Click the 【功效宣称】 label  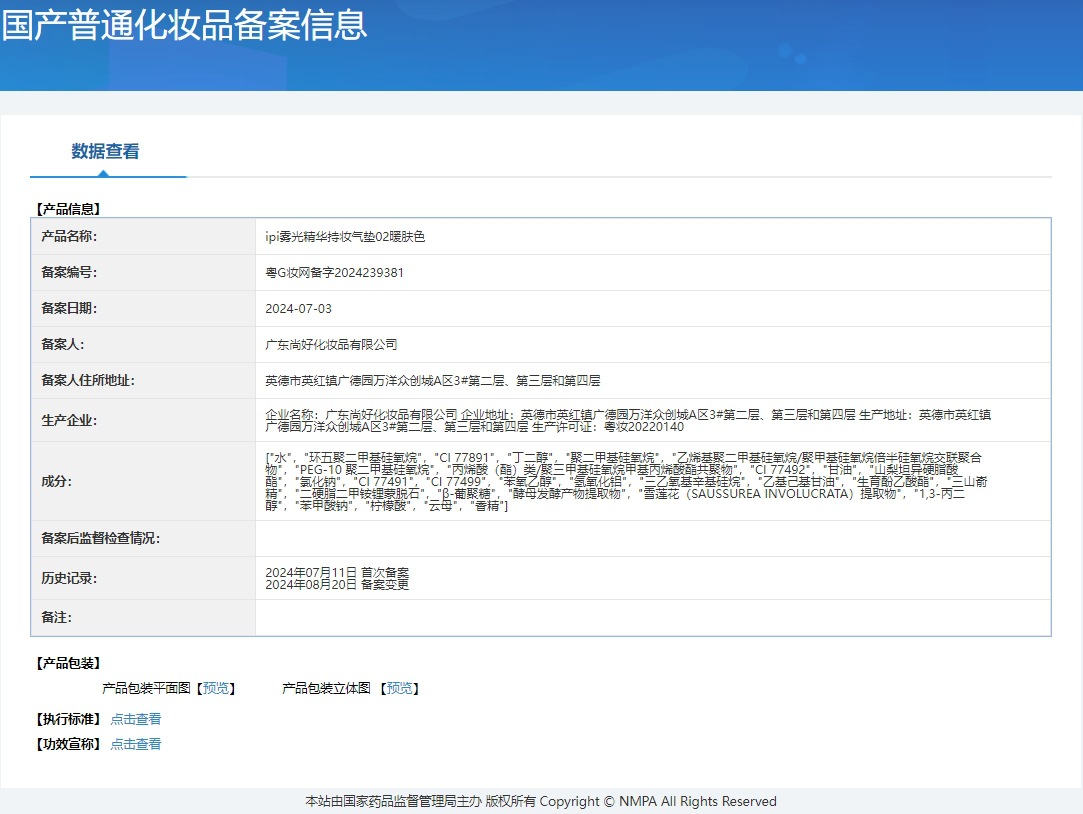pos(68,744)
